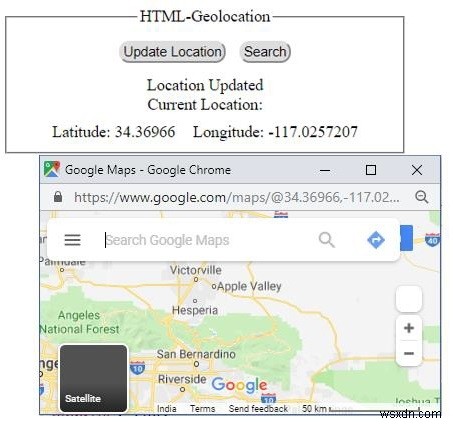Open the Send feedback link
453x424 pixels.
[x=258, y=409]
